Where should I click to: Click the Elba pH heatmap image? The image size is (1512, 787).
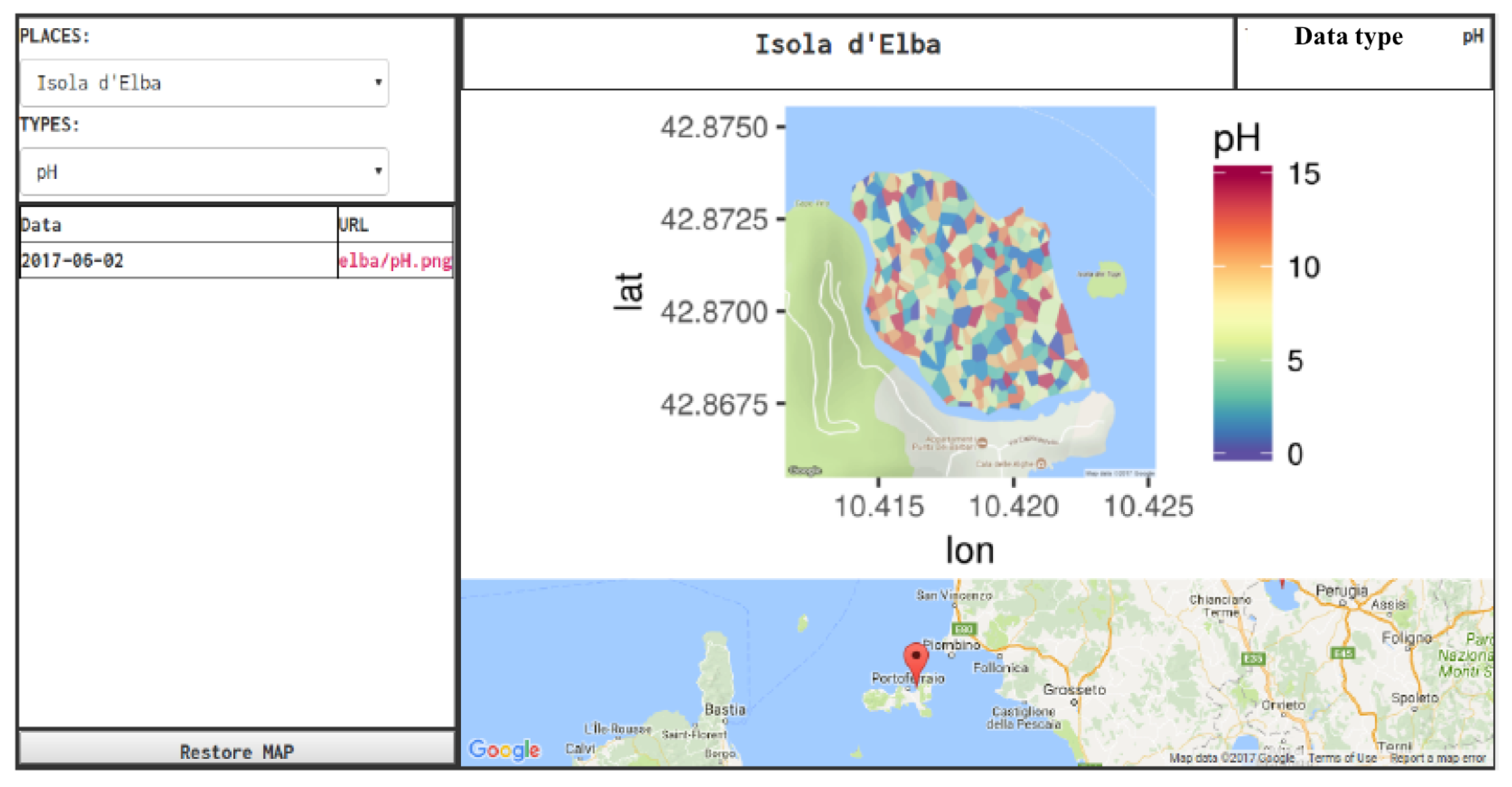tap(970, 291)
